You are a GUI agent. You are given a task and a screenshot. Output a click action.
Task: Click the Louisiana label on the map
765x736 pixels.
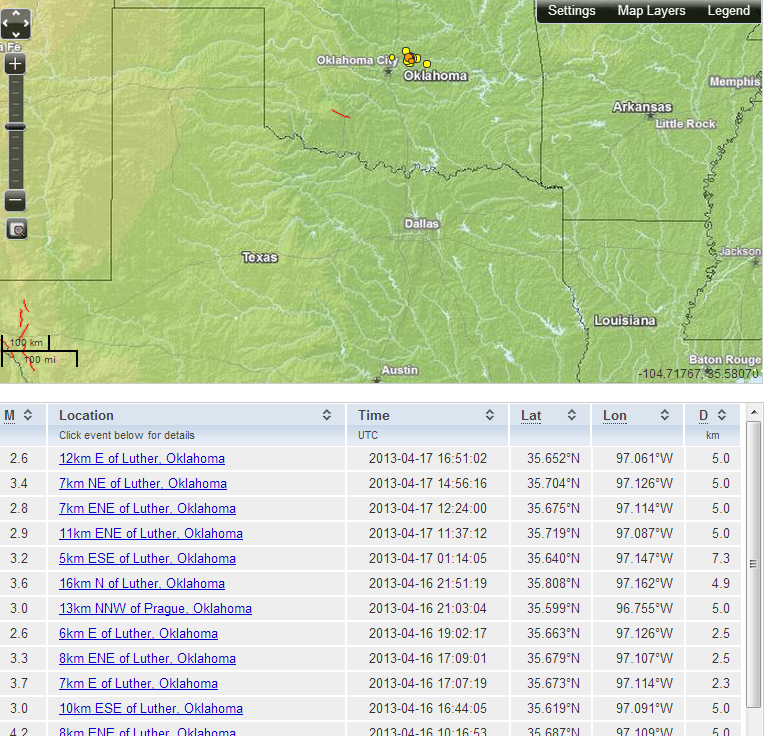click(x=624, y=320)
